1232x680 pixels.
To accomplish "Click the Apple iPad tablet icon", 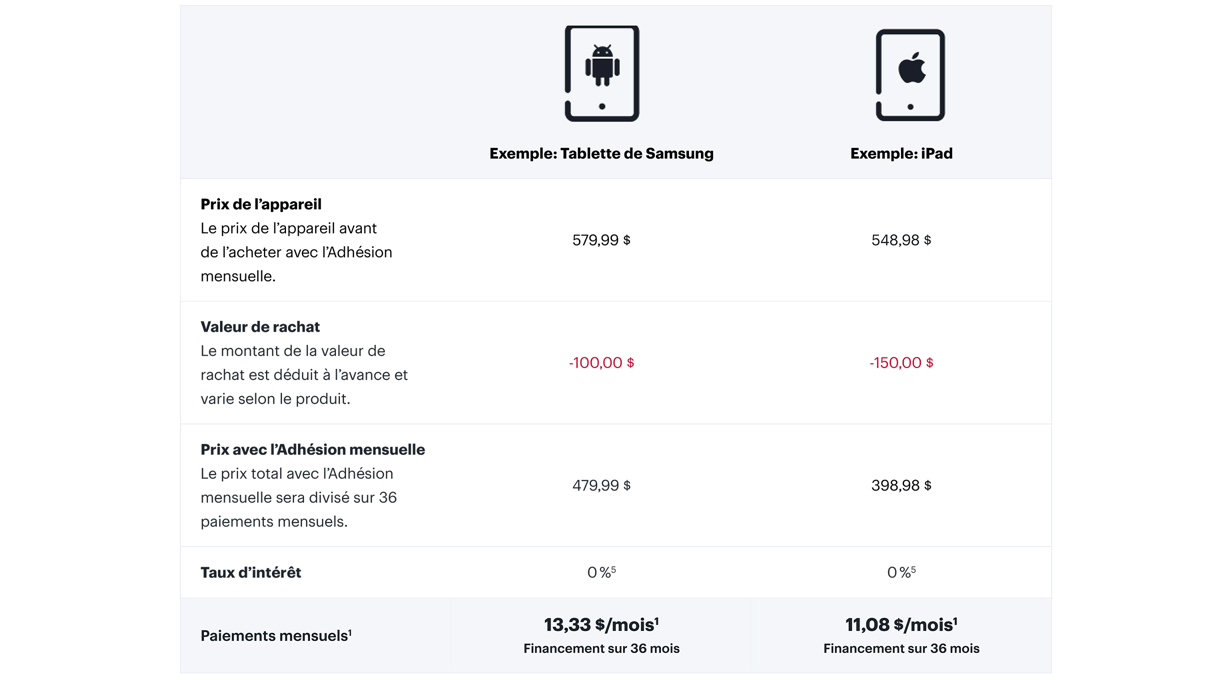I will (x=910, y=75).
